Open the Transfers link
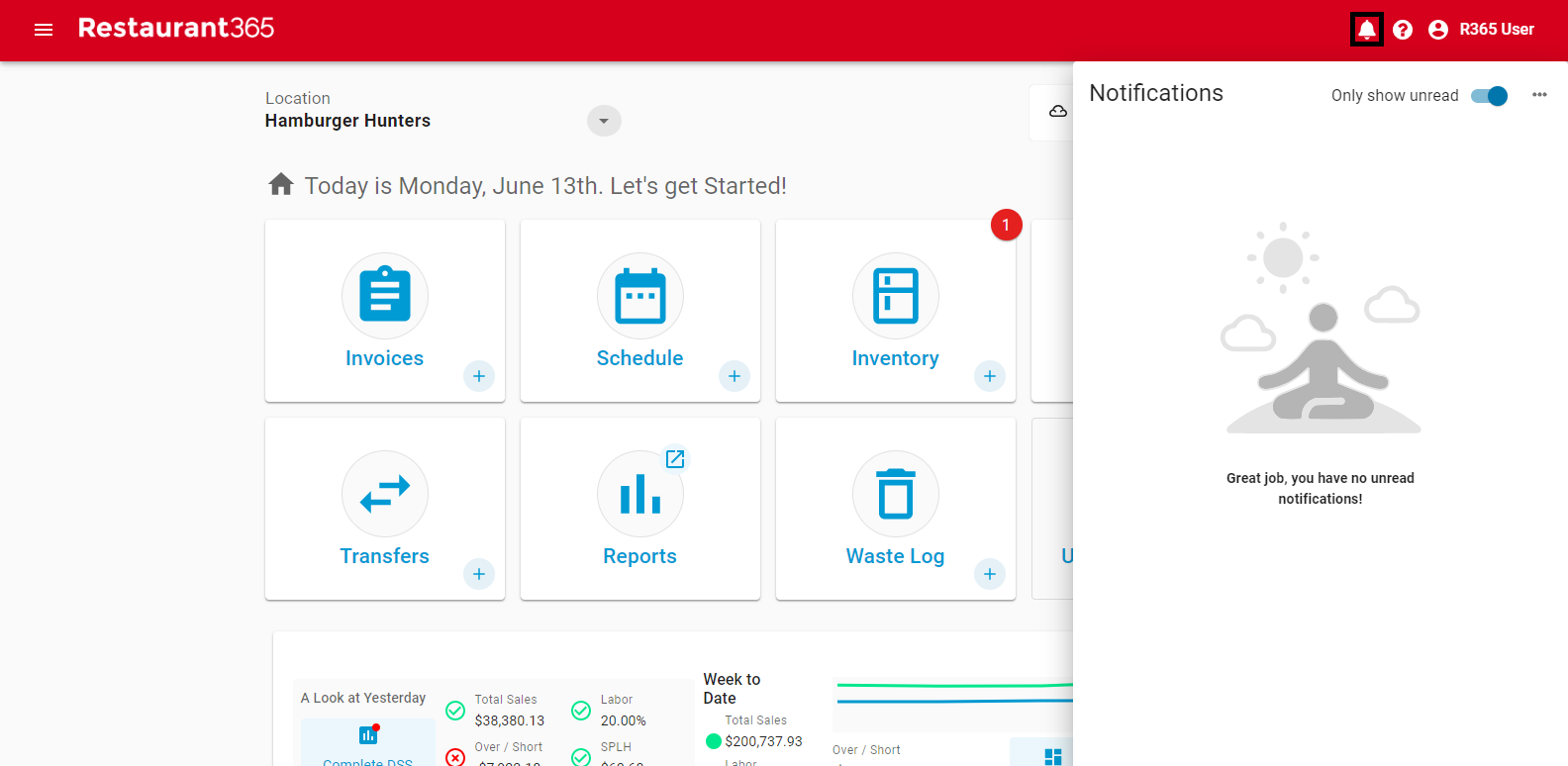 coord(385,556)
